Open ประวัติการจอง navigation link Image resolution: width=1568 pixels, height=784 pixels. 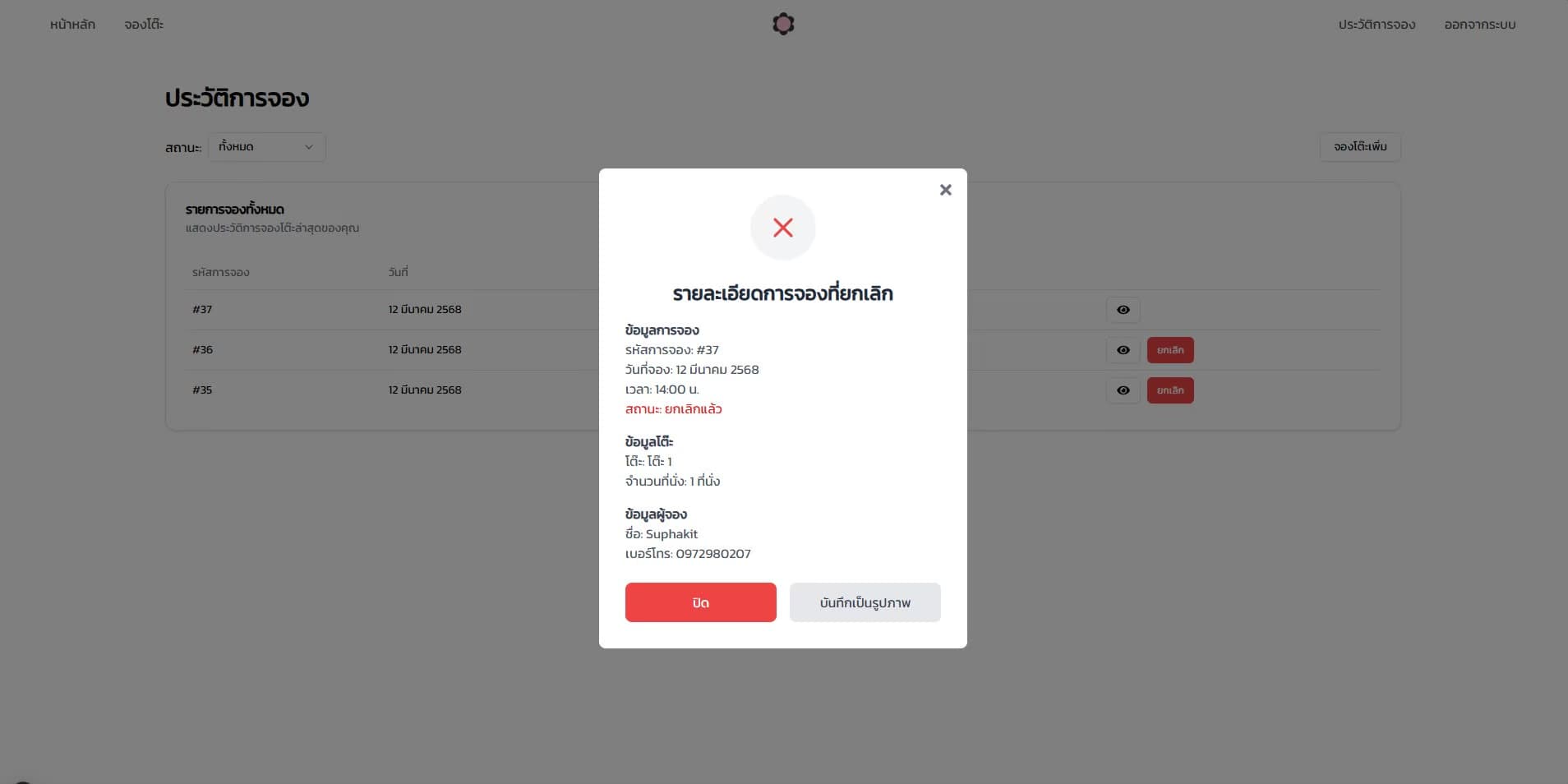click(1377, 25)
